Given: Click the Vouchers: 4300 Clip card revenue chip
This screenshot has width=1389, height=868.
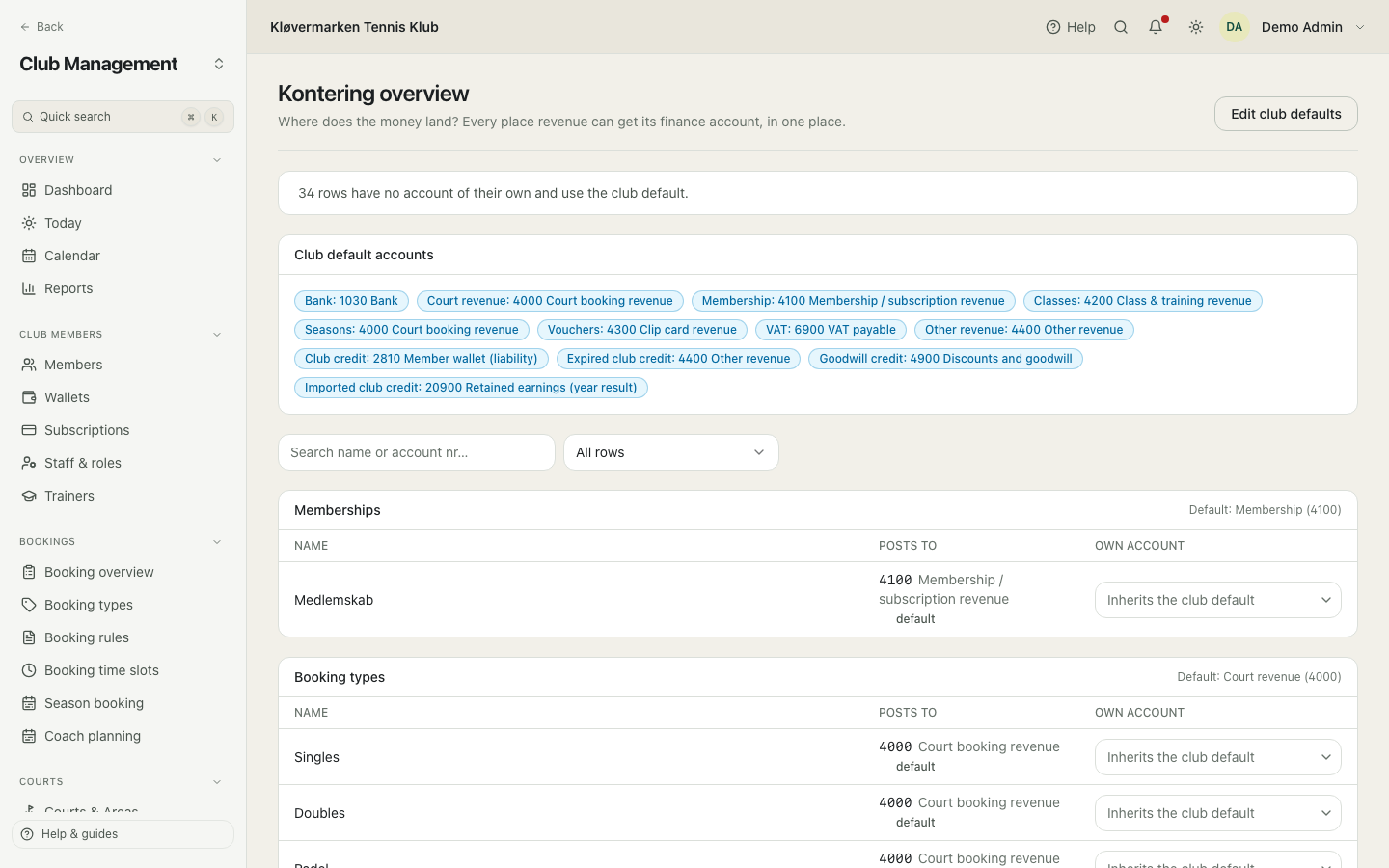Looking at the screenshot, I should click(x=642, y=330).
